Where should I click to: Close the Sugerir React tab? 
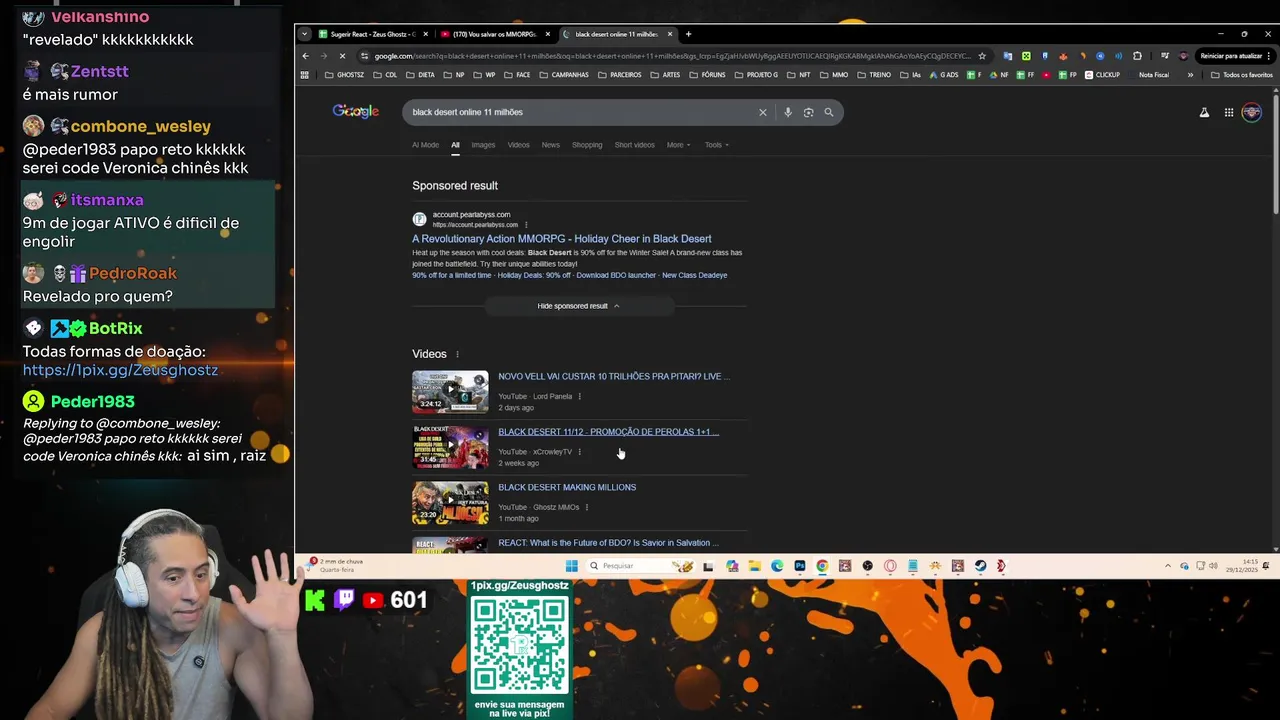pos(425,34)
